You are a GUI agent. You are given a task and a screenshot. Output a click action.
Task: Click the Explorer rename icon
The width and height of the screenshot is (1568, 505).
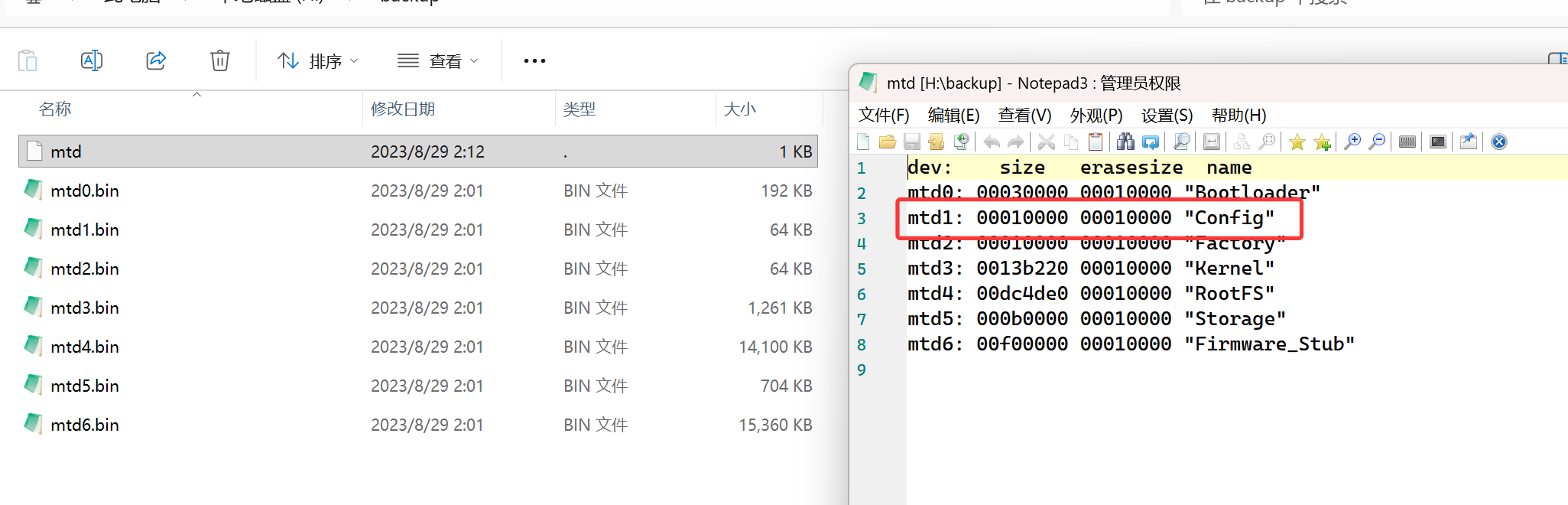pyautogui.click(x=92, y=60)
